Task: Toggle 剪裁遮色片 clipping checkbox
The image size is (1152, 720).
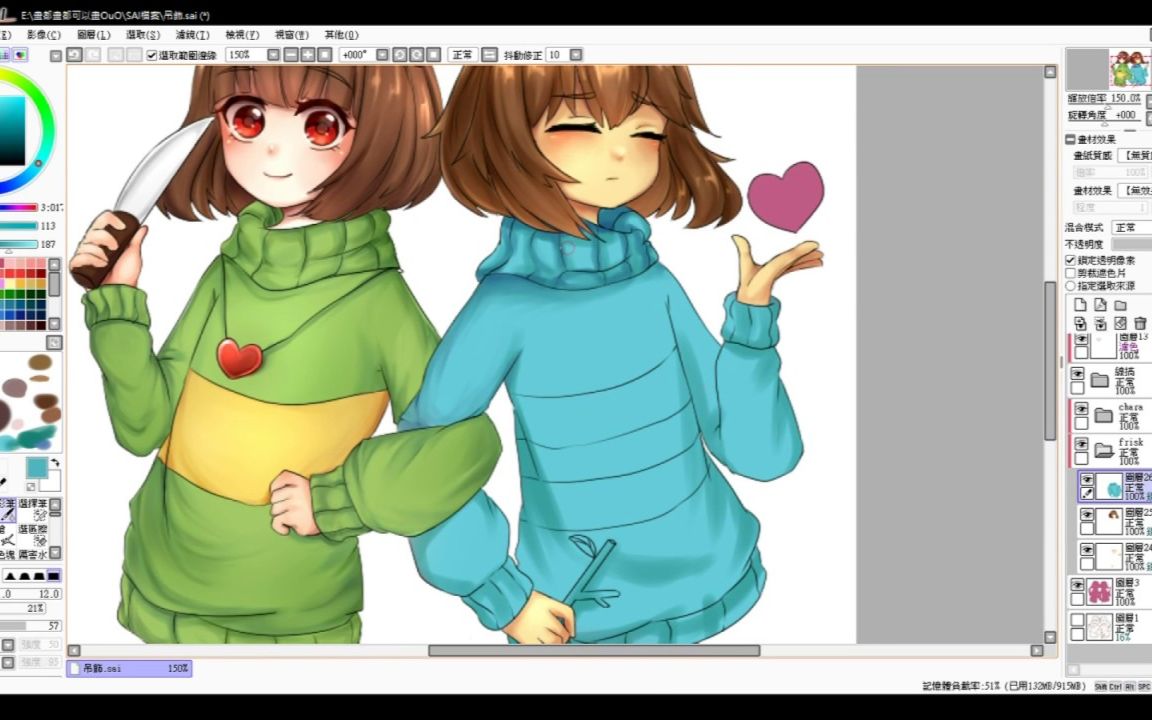Action: (x=1070, y=273)
